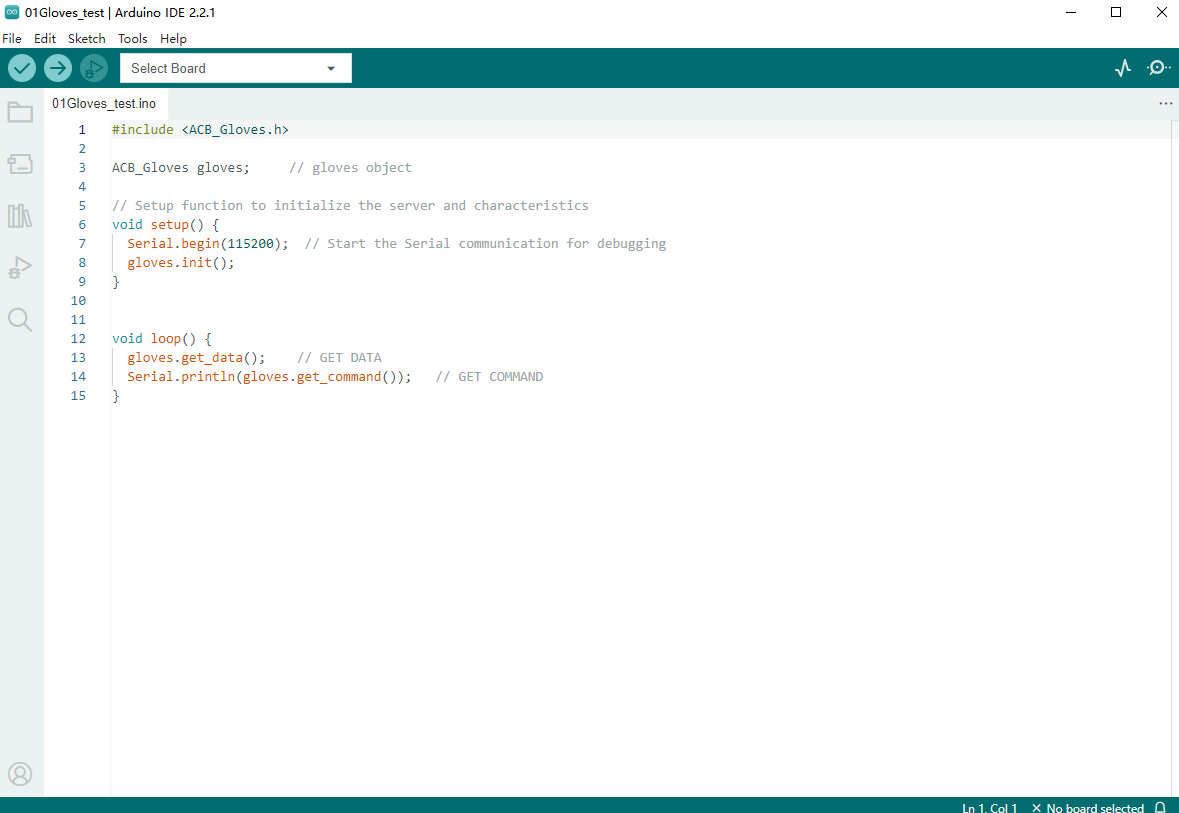Open the Serial Plotter icon
This screenshot has height=813, width=1179.
[x=1123, y=68]
